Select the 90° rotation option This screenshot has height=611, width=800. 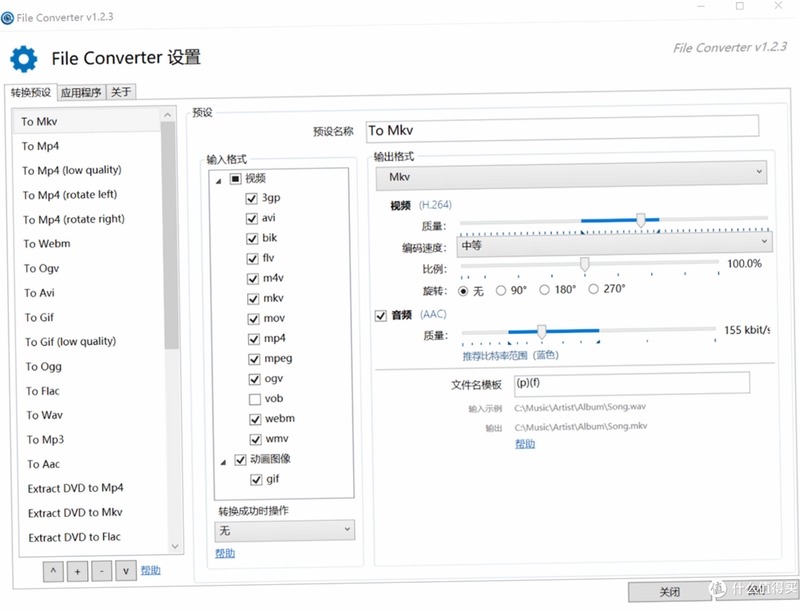coord(501,290)
